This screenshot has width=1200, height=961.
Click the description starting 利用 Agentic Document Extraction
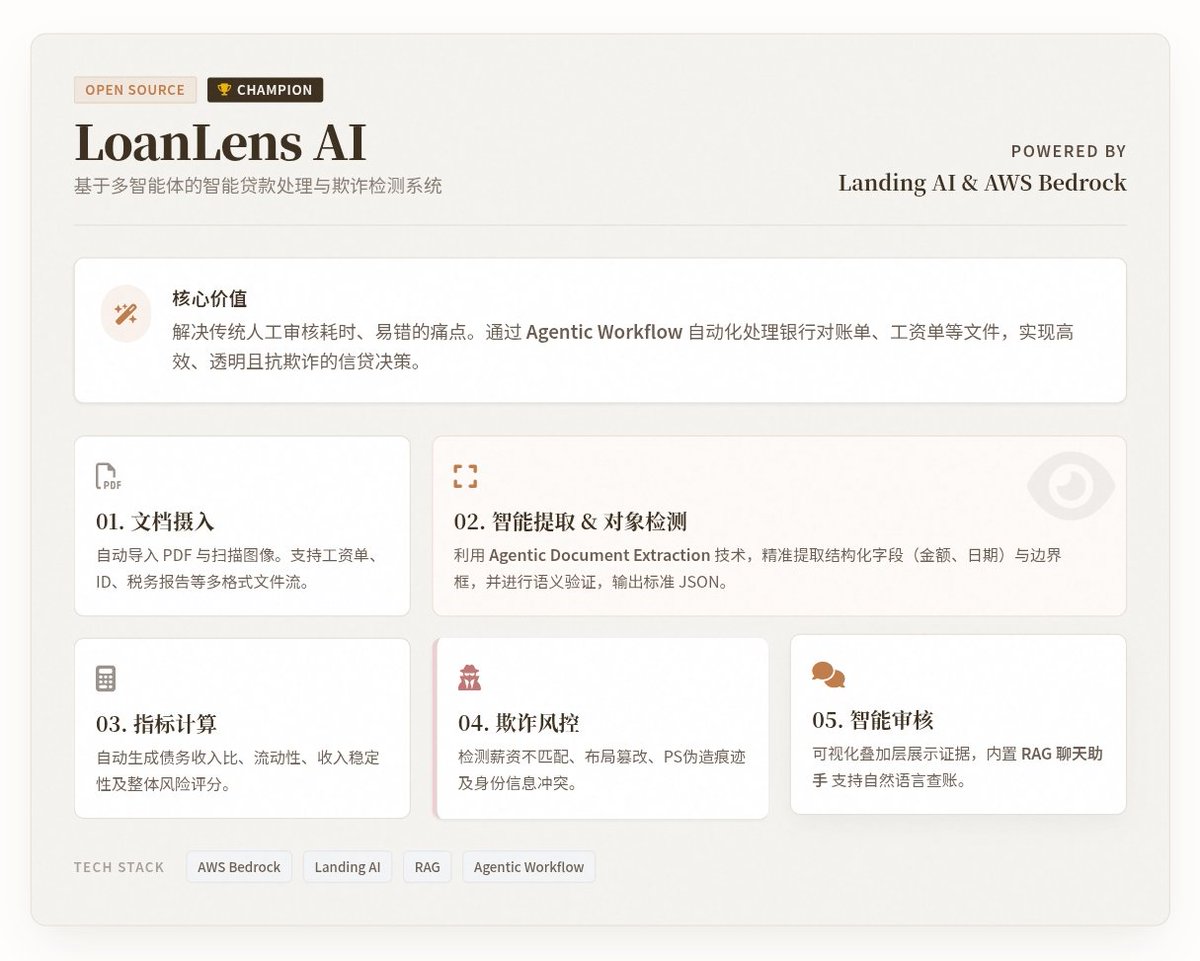[x=757, y=568]
